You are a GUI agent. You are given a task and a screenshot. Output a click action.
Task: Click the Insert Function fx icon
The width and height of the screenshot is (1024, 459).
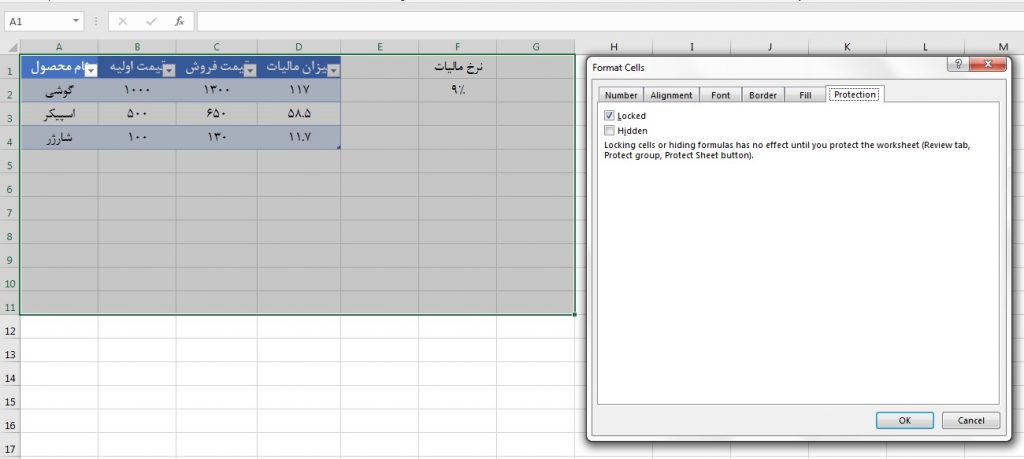(x=179, y=22)
